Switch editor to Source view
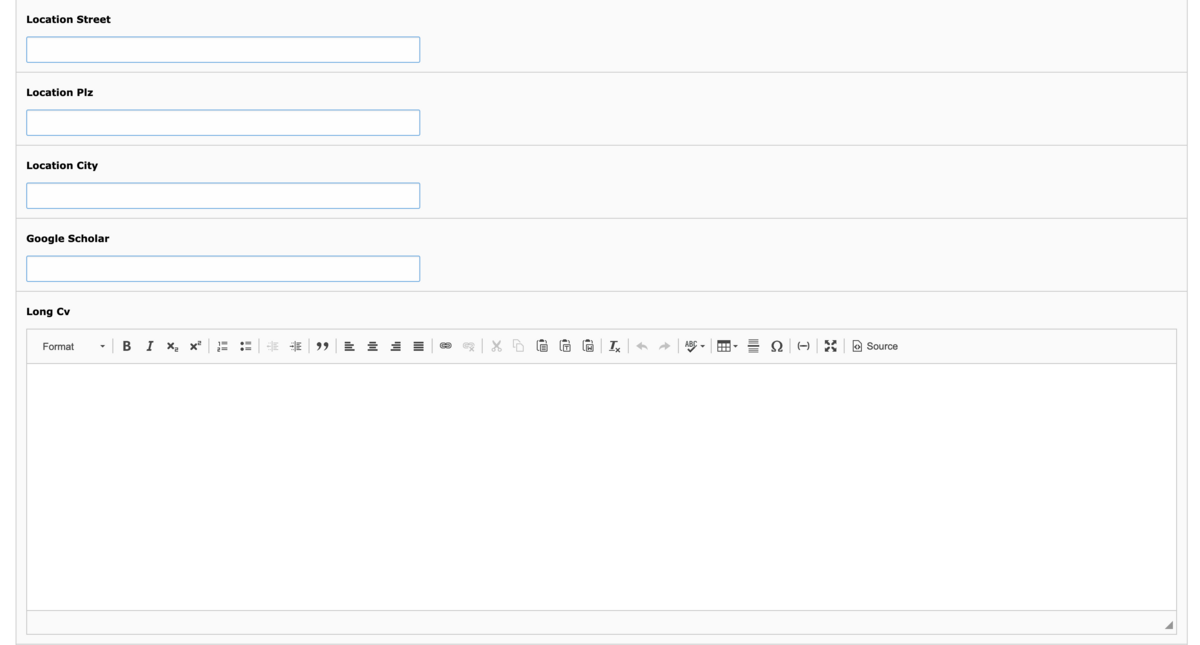1200x645 pixels. pos(875,346)
